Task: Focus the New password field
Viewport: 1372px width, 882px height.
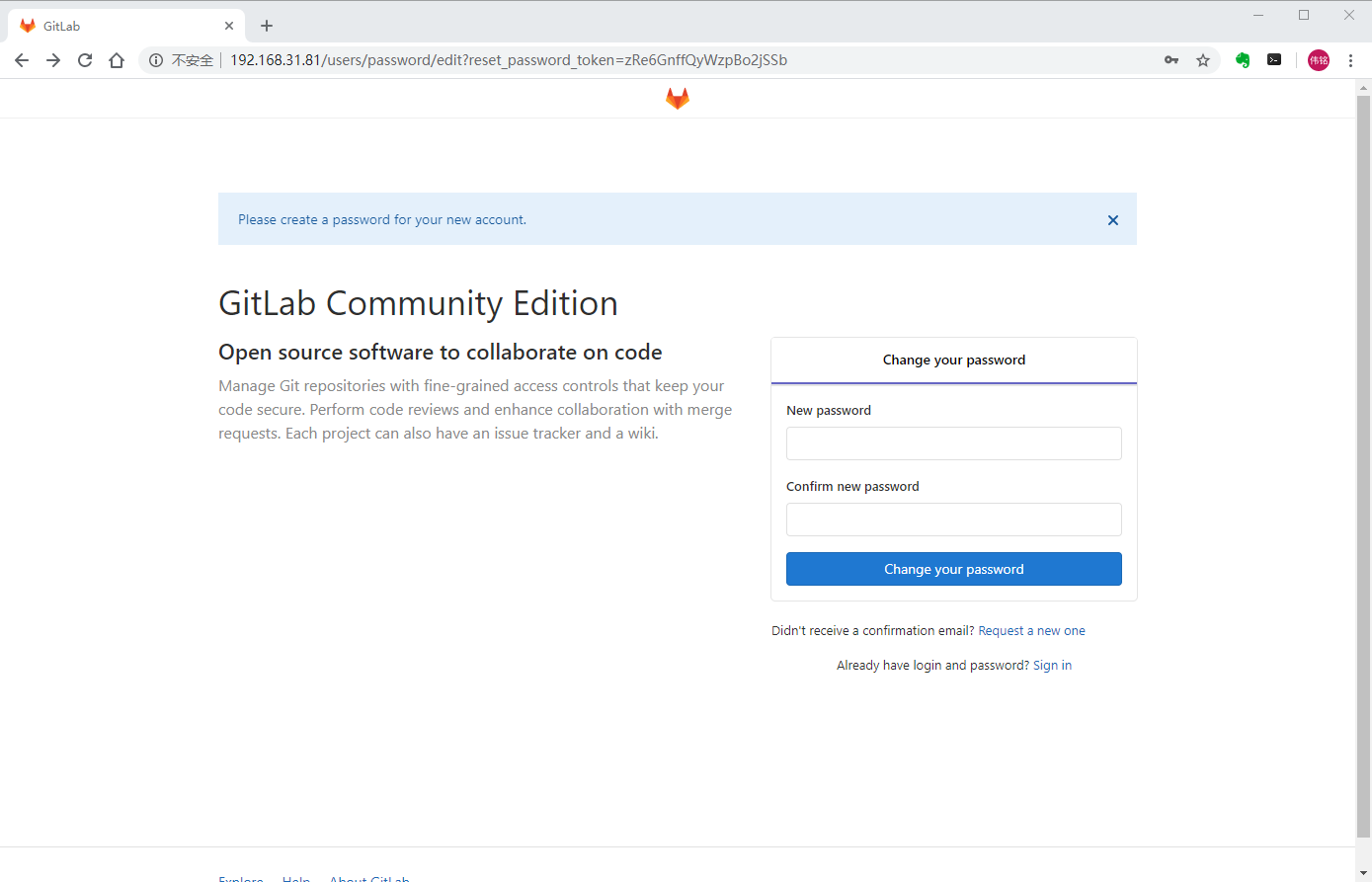Action: tap(953, 443)
